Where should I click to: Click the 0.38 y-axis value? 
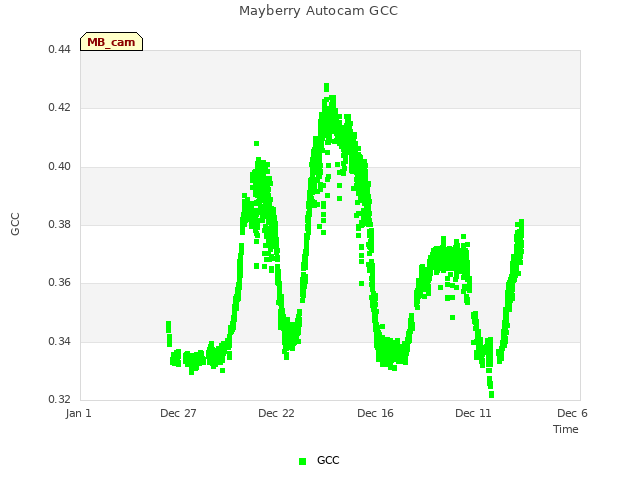tap(60, 224)
